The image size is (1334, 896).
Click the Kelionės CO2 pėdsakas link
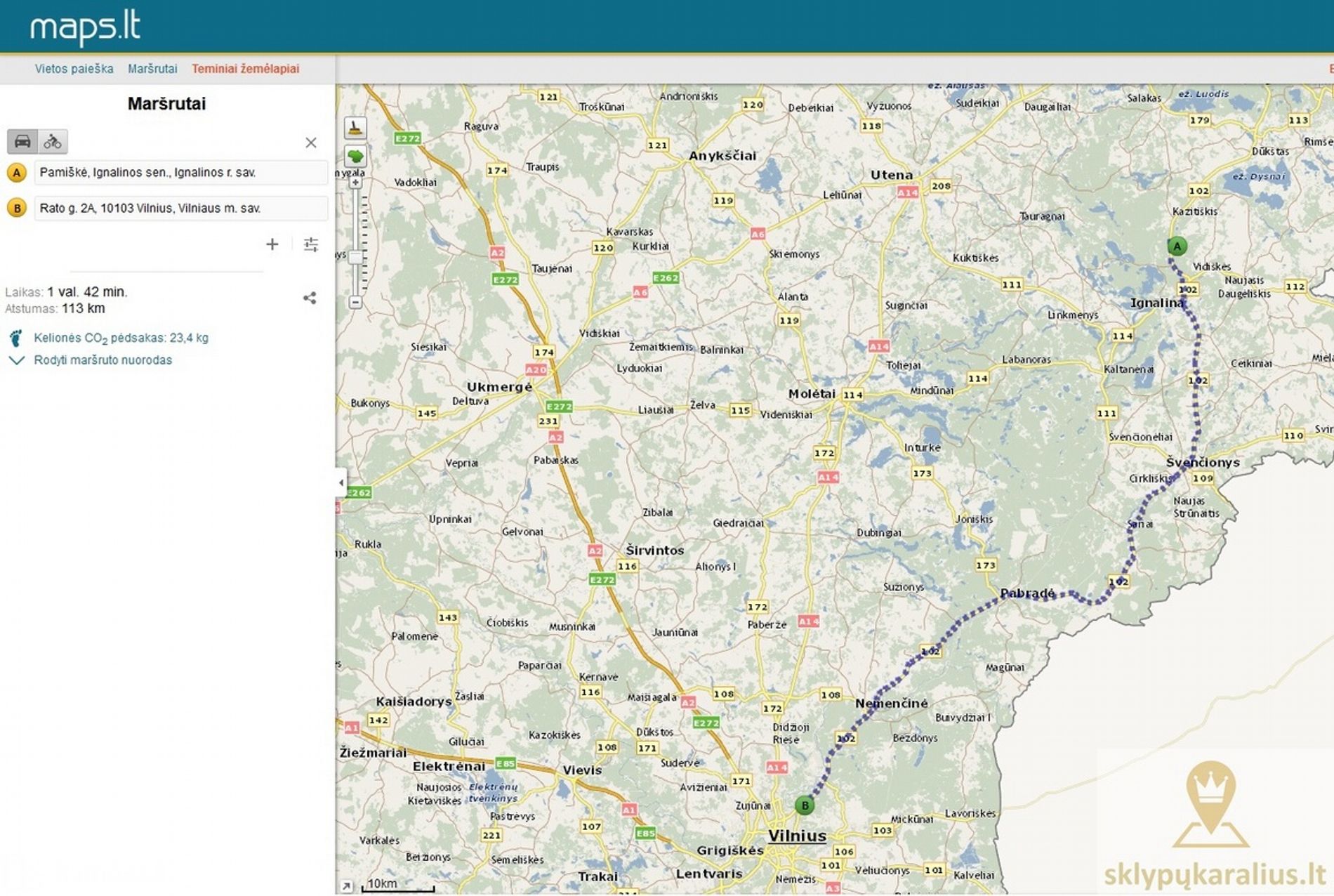pyautogui.click(x=121, y=338)
